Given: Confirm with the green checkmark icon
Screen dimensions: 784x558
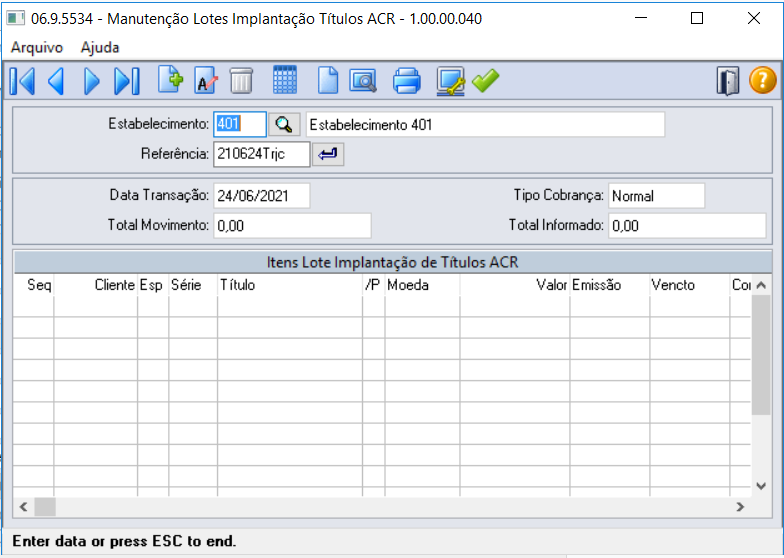Looking at the screenshot, I should click(x=486, y=80).
